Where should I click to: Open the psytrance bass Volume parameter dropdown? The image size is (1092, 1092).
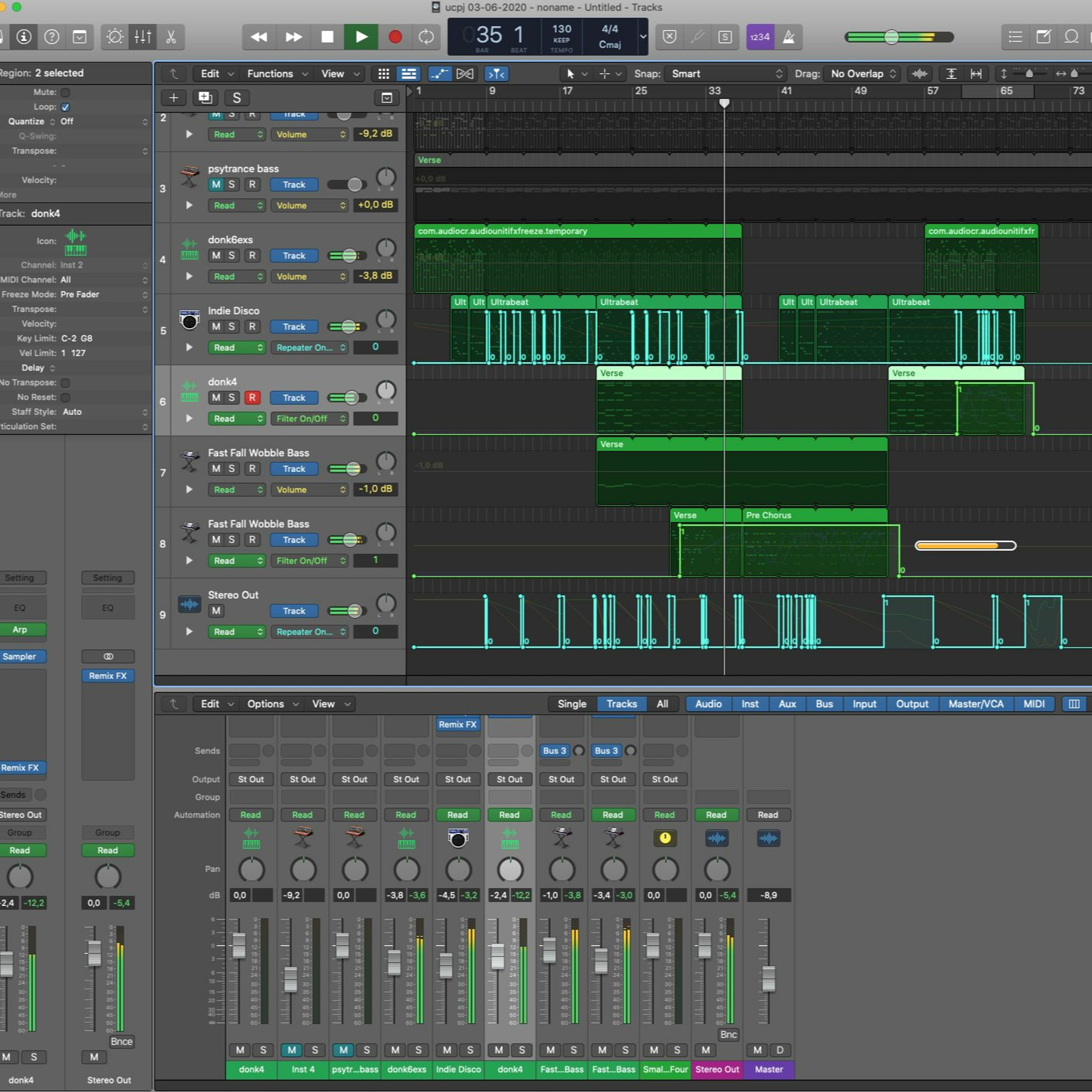tap(310, 206)
